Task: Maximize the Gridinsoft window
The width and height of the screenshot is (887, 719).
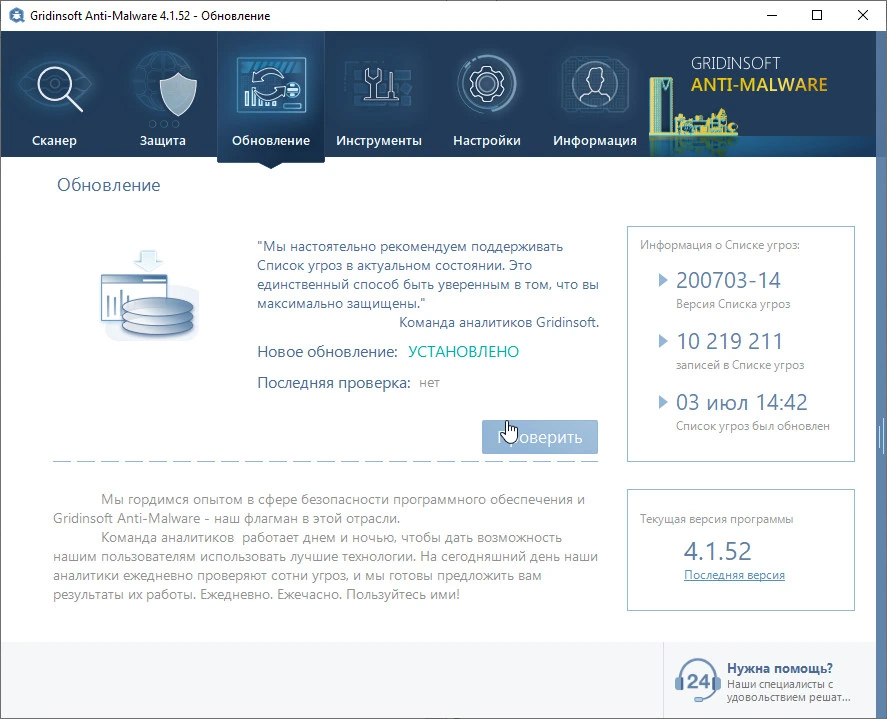Action: (817, 15)
